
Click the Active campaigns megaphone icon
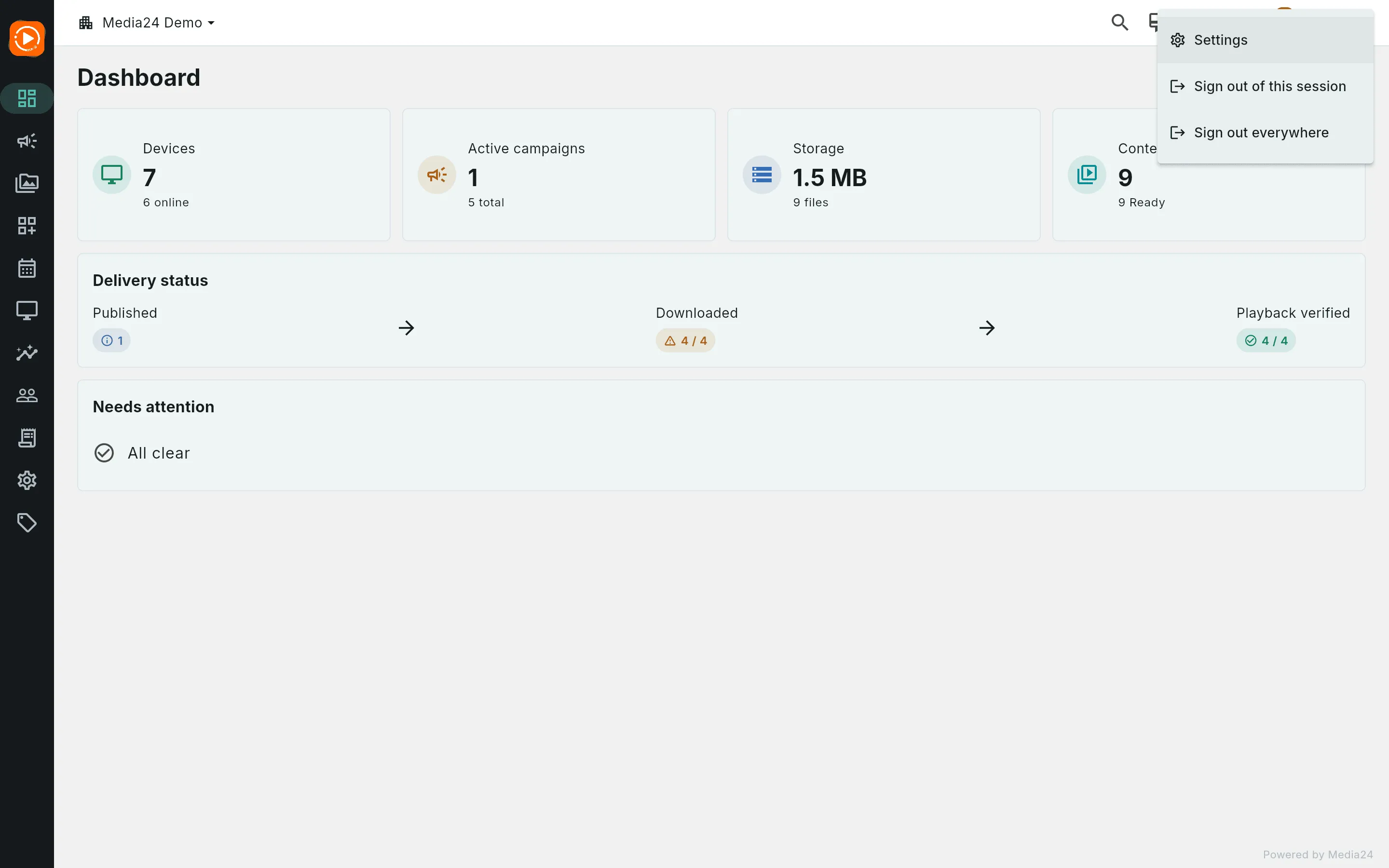(437, 175)
